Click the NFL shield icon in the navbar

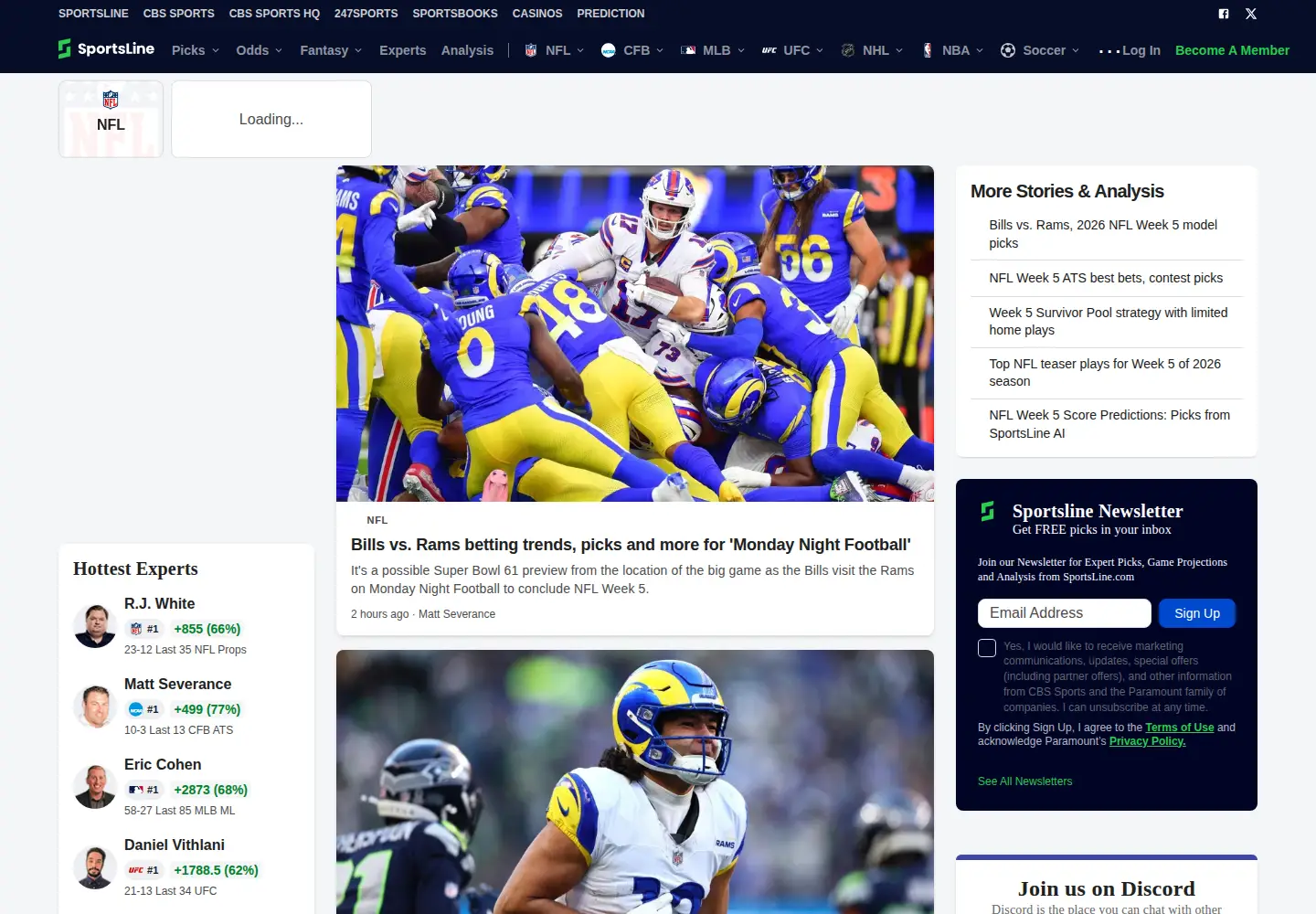point(531,50)
